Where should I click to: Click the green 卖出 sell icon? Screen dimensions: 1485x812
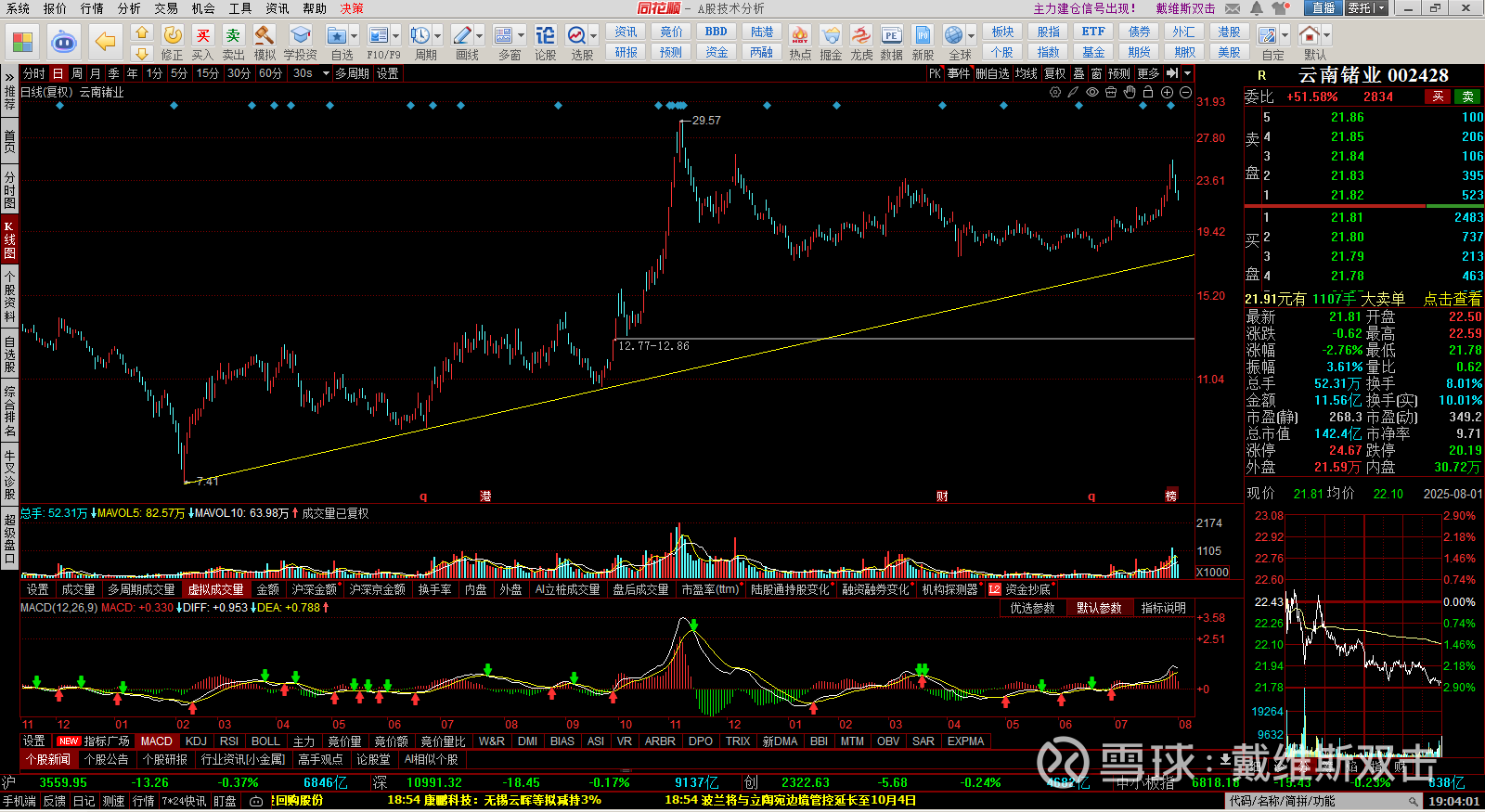point(233,35)
